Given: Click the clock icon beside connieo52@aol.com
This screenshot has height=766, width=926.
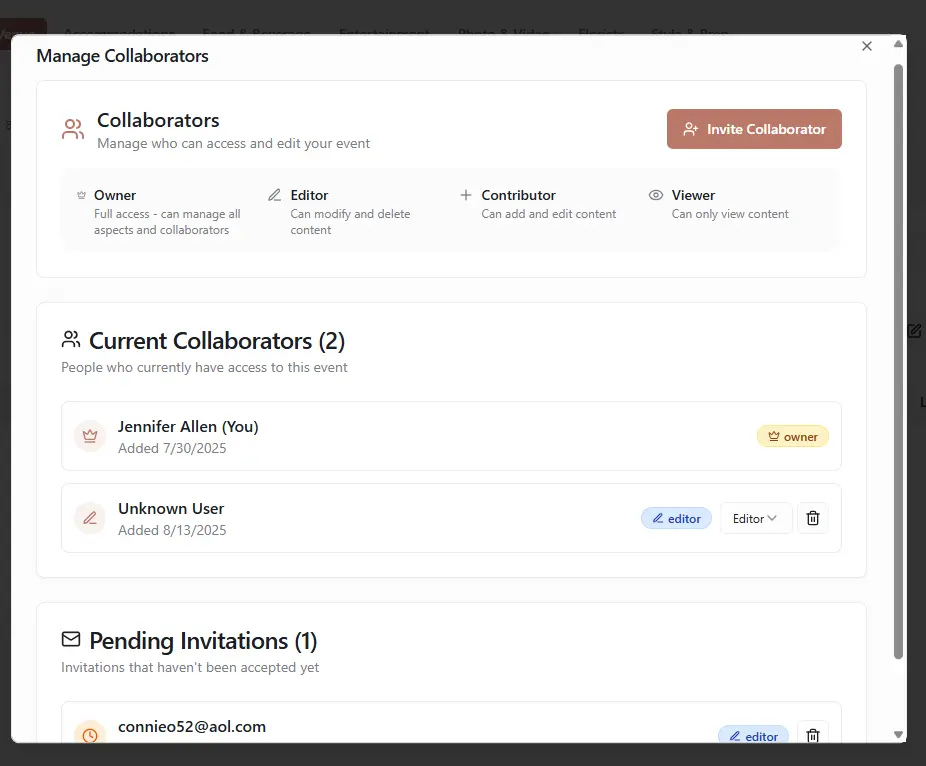Looking at the screenshot, I should pyautogui.click(x=90, y=736).
